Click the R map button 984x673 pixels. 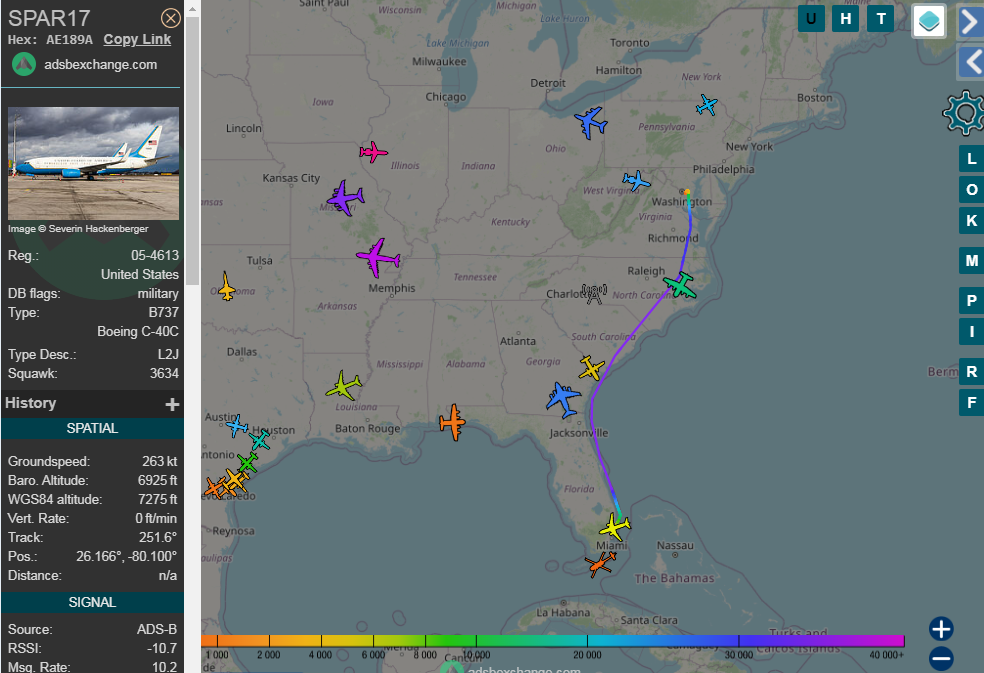tap(971, 372)
